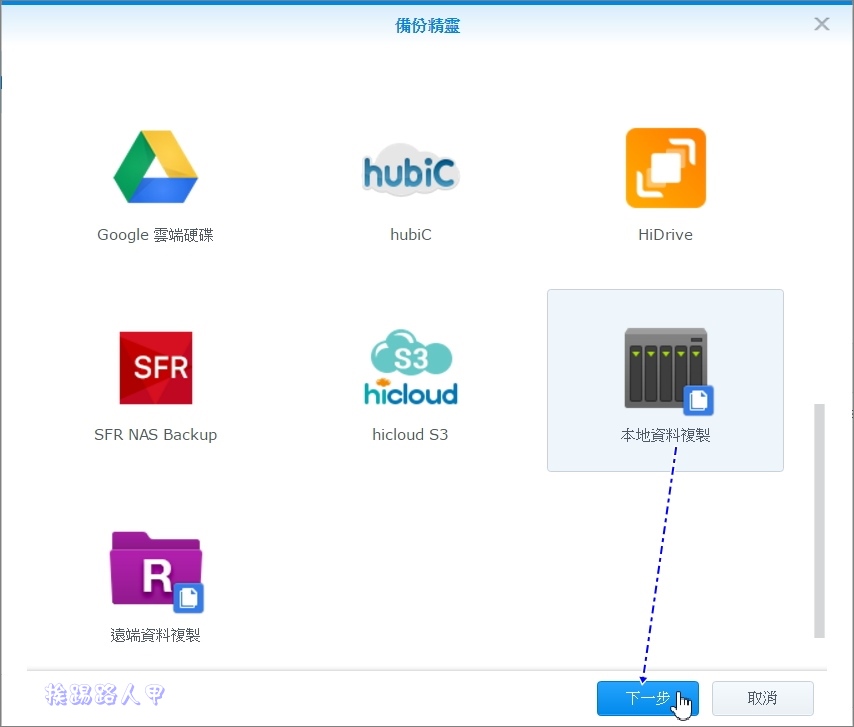Click the hicloud S3 label

410,435
